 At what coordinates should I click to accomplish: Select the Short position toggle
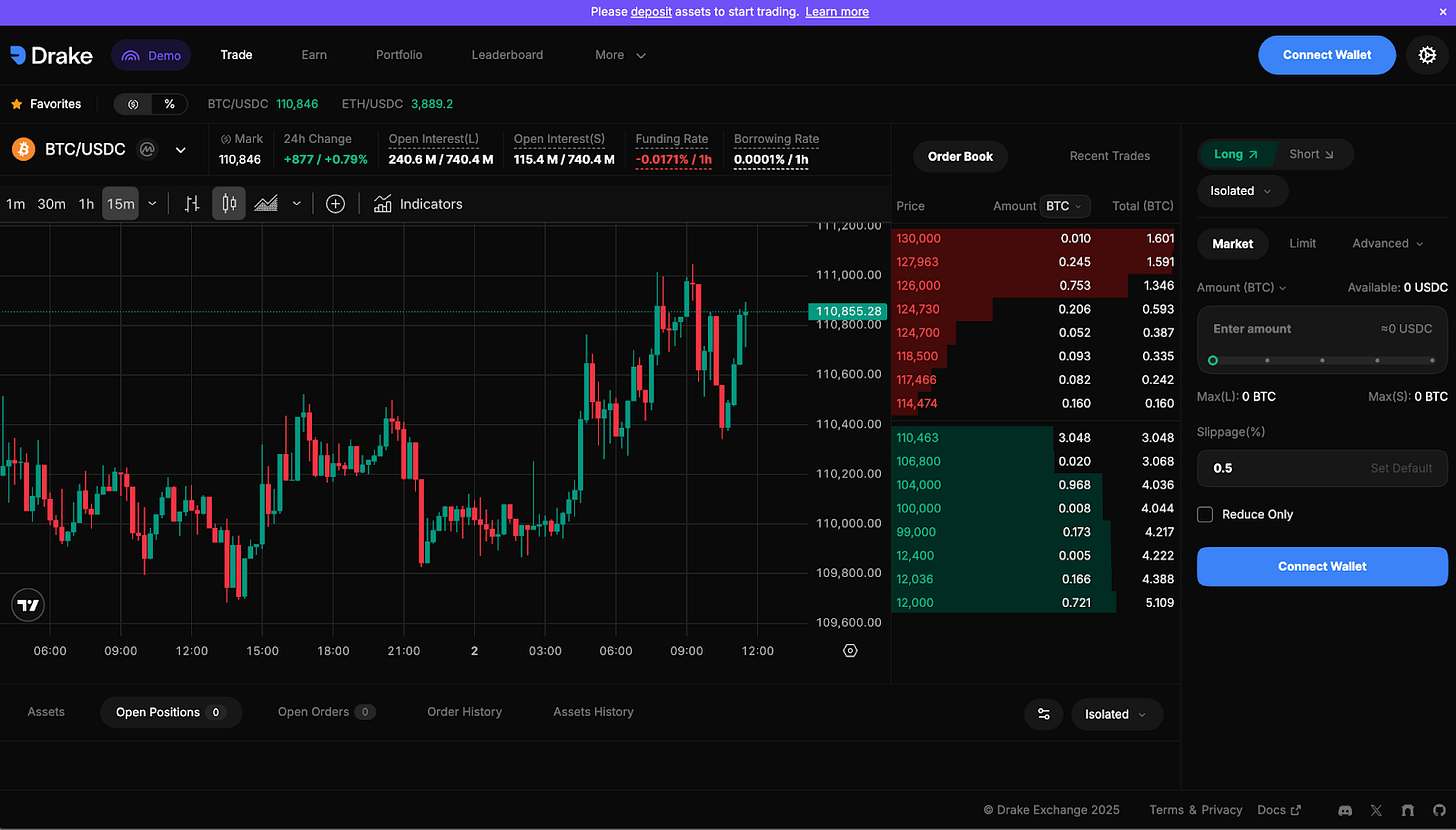(x=1312, y=154)
